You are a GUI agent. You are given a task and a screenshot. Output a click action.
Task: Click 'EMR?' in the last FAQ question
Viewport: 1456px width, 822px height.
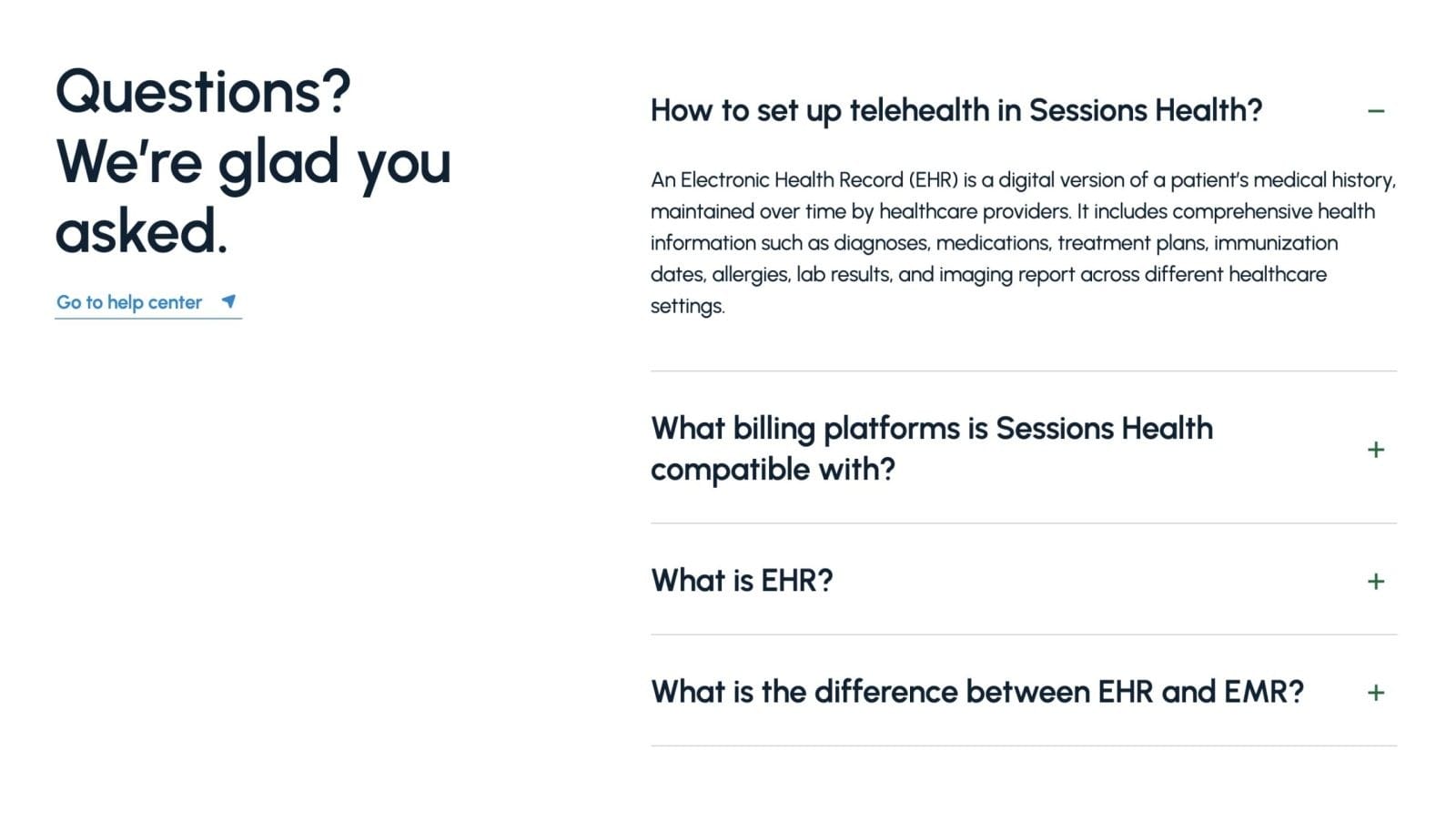1263,692
